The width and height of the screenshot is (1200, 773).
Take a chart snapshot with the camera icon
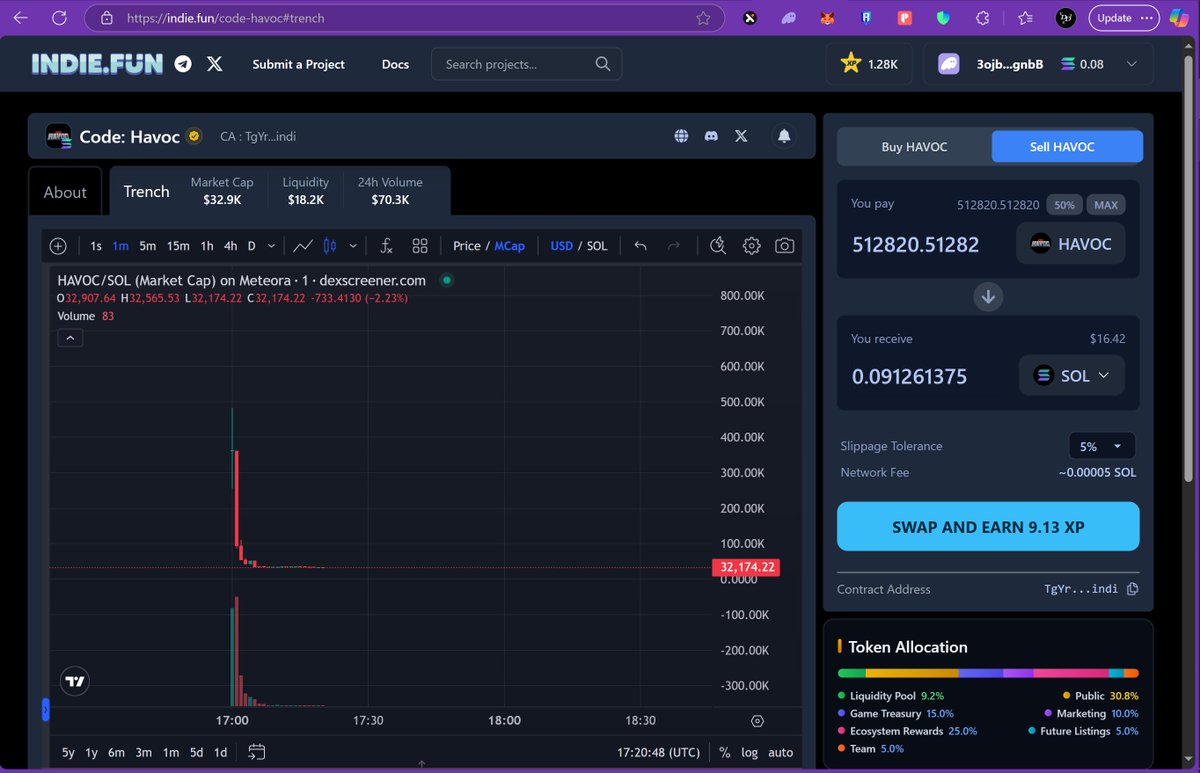785,246
